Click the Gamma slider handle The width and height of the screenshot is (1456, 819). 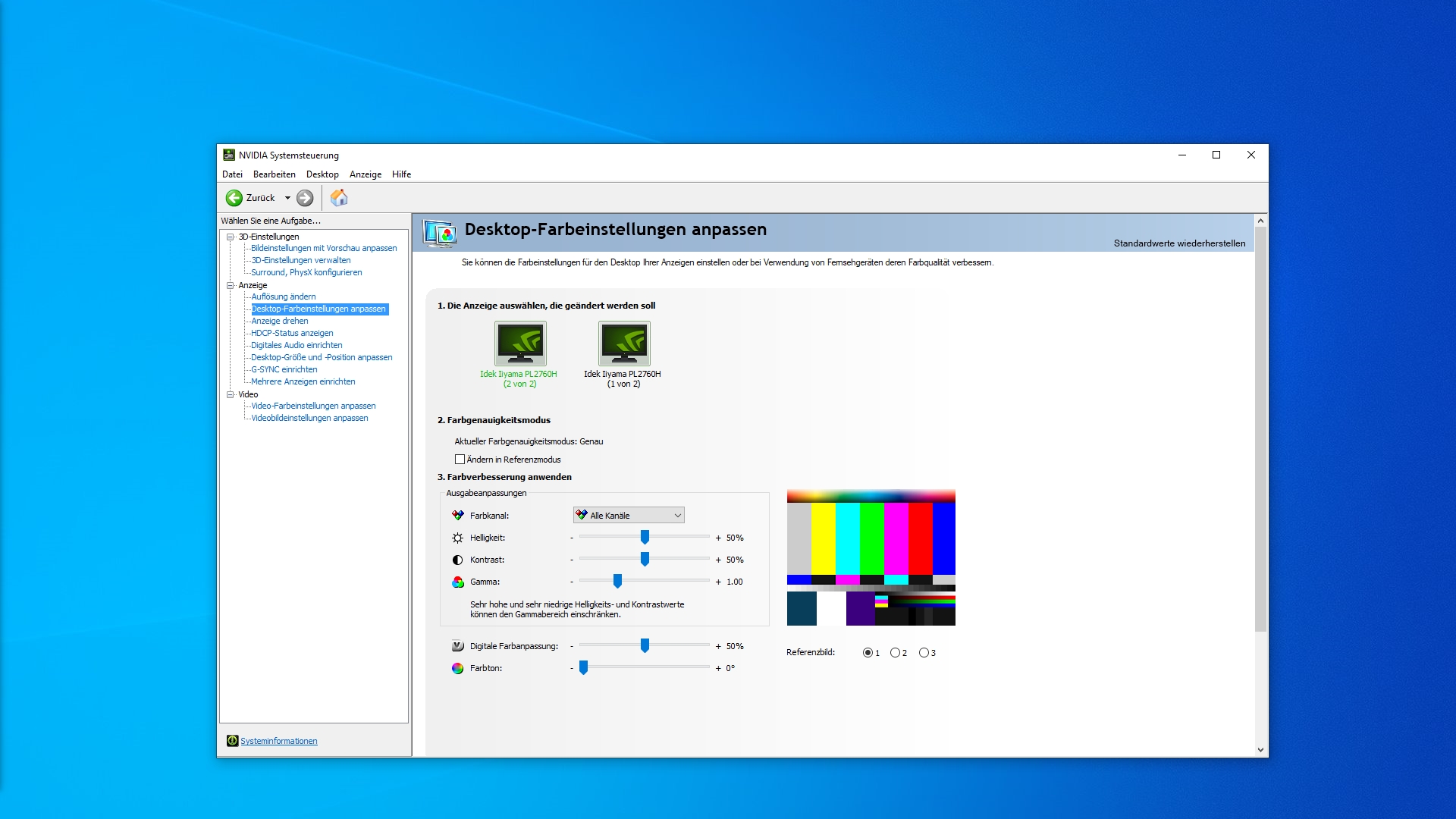(x=617, y=581)
